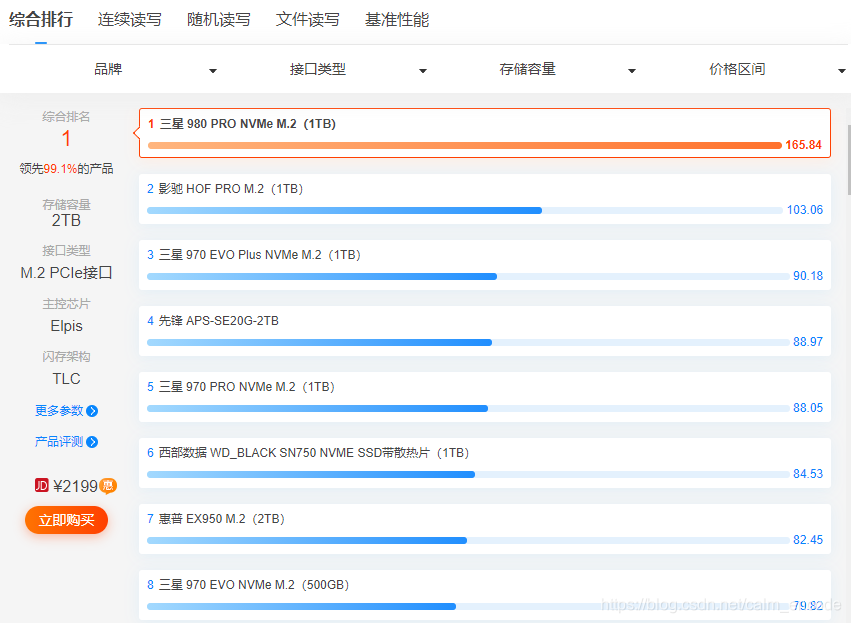
Task: Select 三星 970 PRO NVMe M.2 entry
Action: point(485,397)
